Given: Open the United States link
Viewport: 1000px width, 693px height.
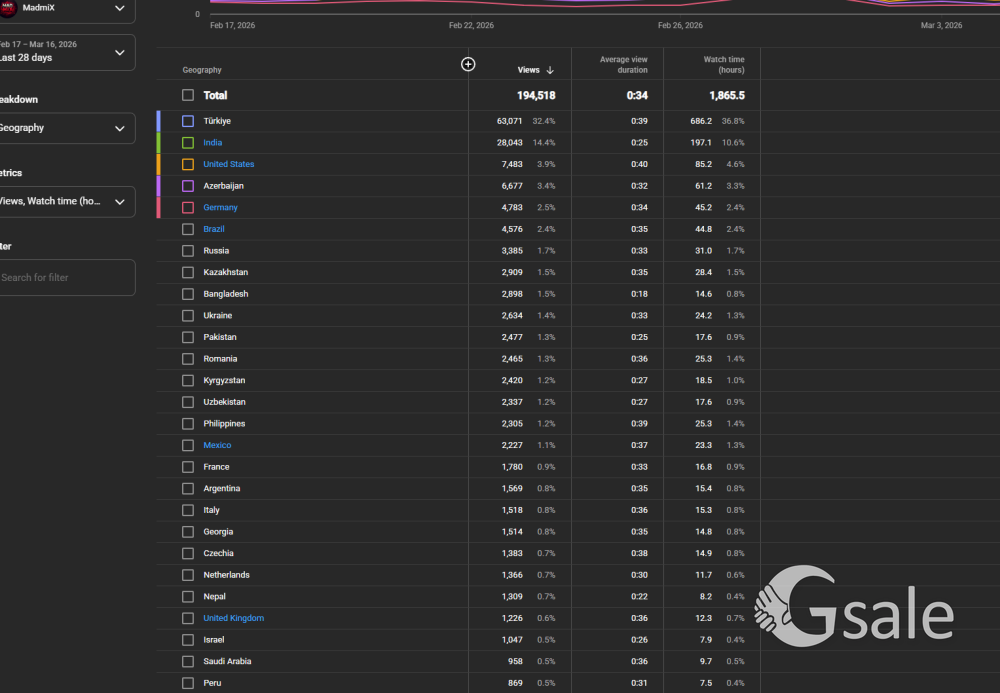Looking at the screenshot, I should 228,164.
